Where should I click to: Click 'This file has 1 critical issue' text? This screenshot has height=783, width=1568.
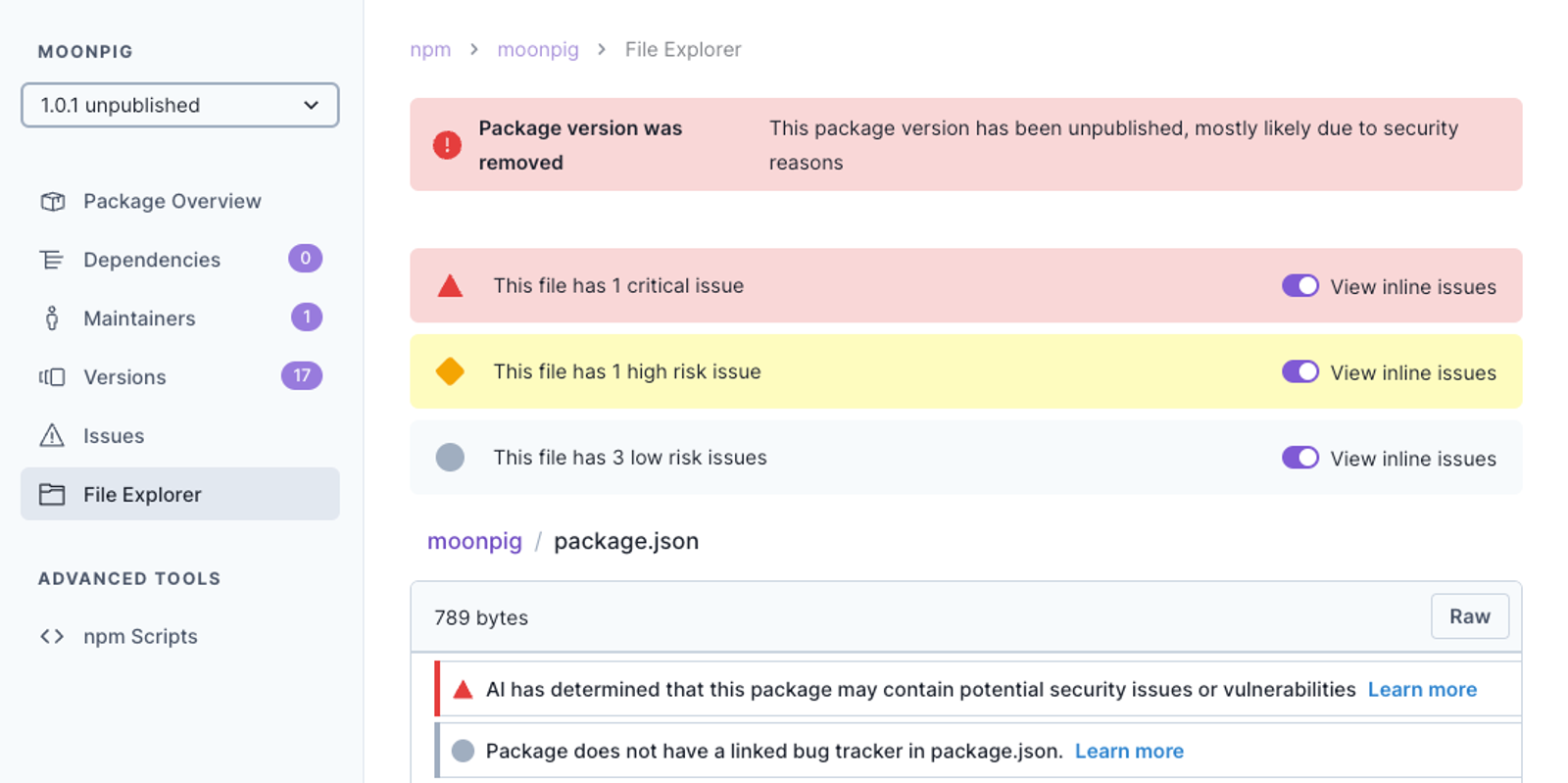point(618,286)
